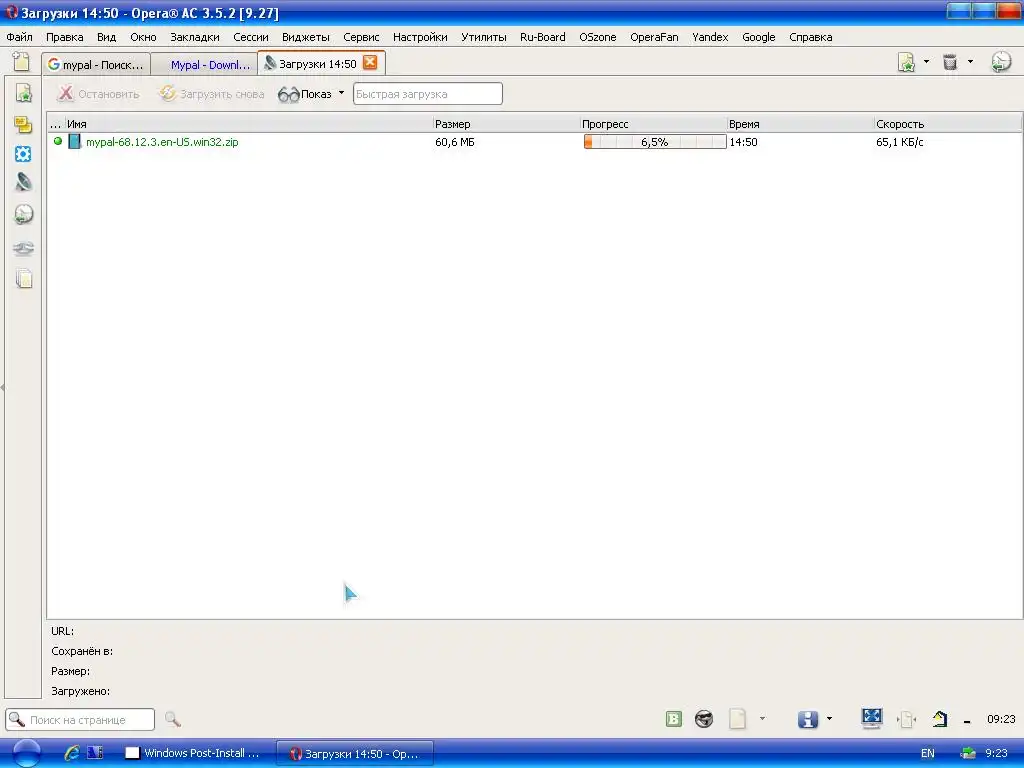Open the Links panel in the sidebar

coord(24,248)
